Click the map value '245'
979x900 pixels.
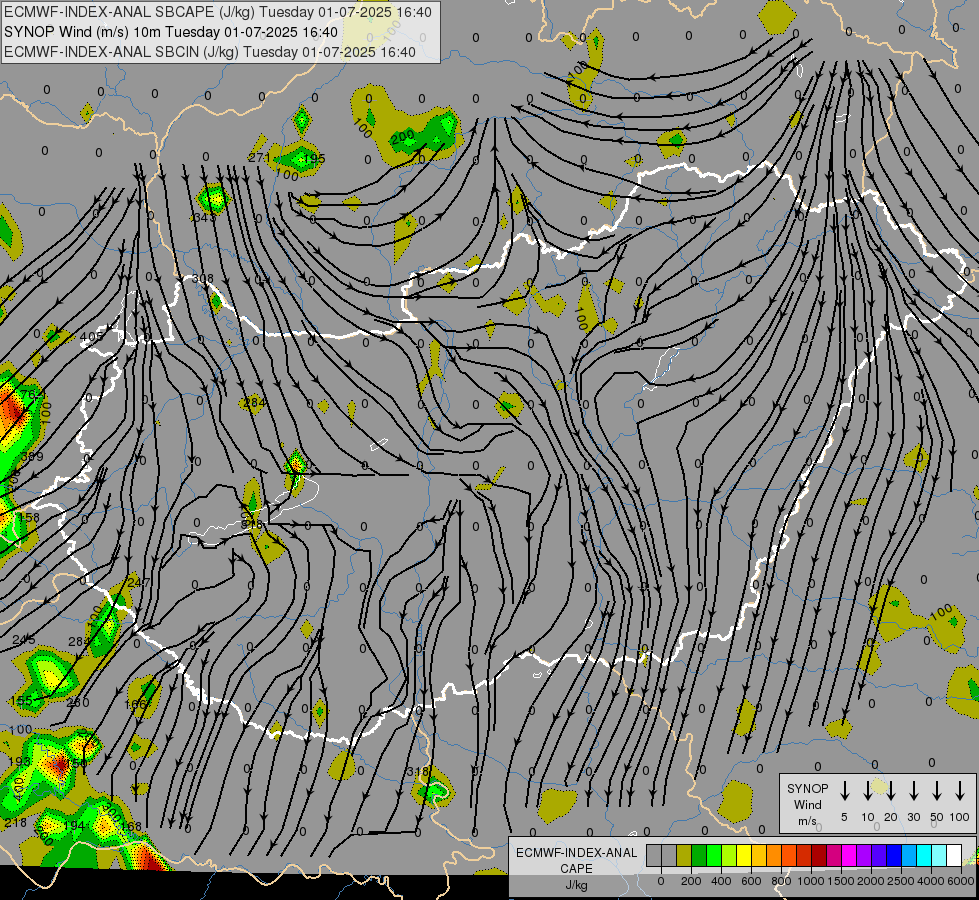point(24,640)
